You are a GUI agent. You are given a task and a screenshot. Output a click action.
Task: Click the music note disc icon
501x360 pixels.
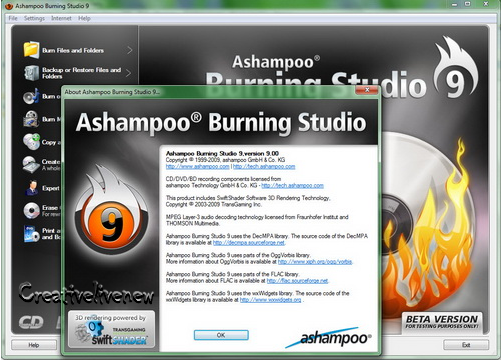pos(31,96)
